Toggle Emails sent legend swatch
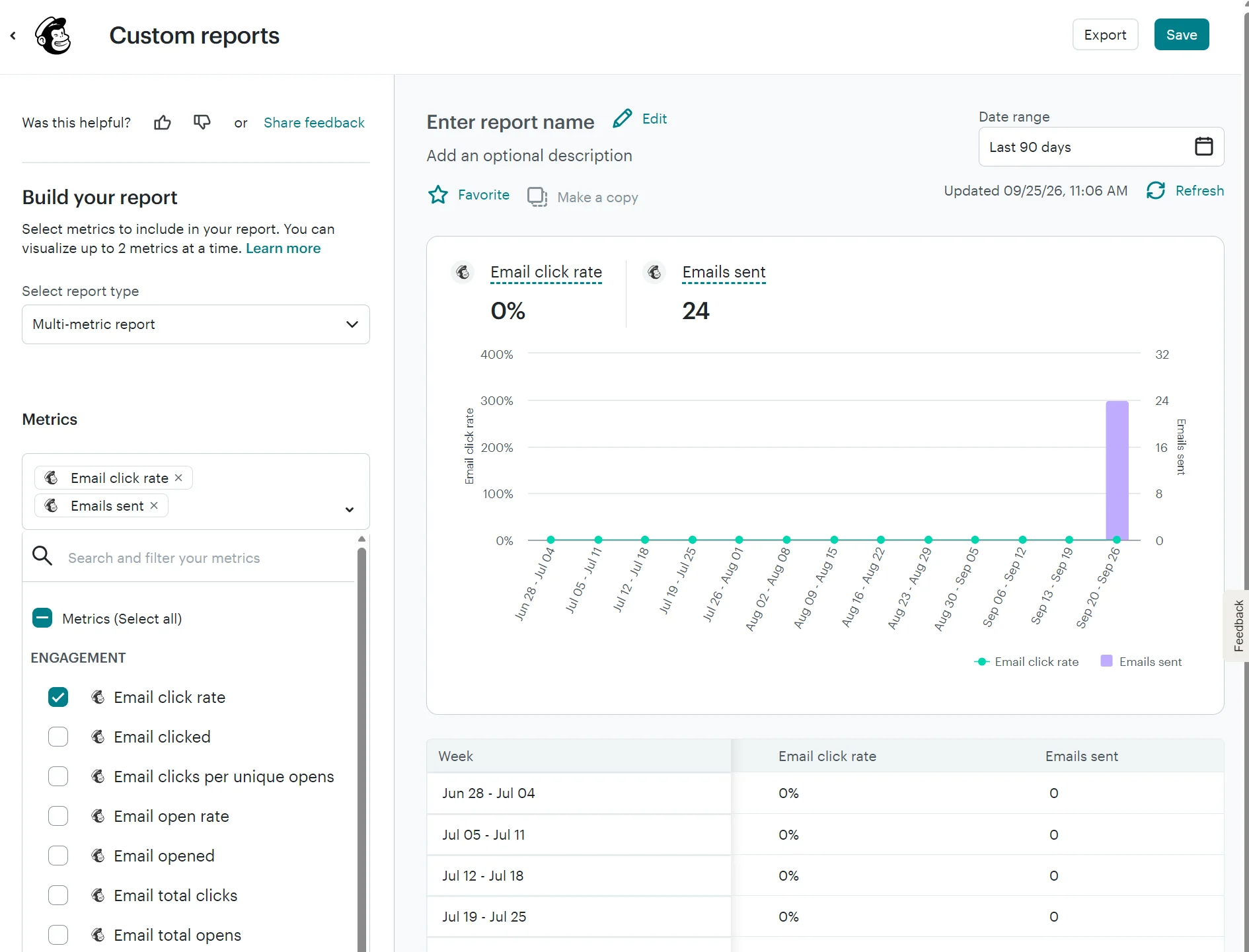The height and width of the screenshot is (952, 1249). tap(1106, 661)
